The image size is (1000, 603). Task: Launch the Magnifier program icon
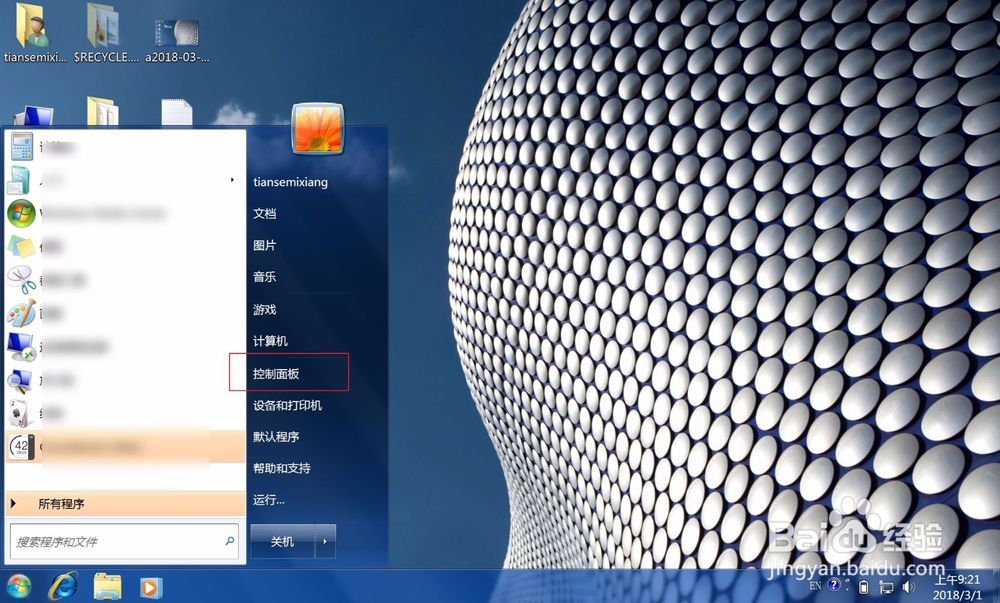click(x=20, y=380)
